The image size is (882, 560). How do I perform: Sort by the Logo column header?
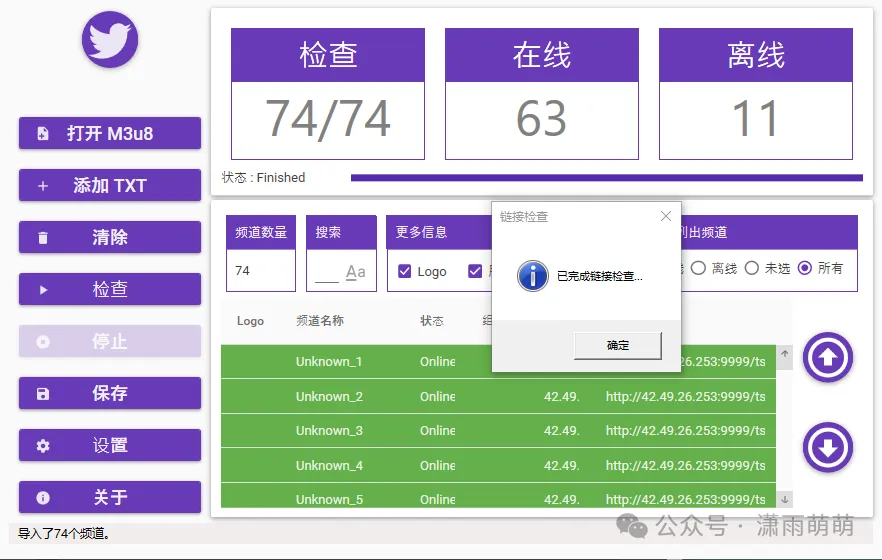coord(250,321)
